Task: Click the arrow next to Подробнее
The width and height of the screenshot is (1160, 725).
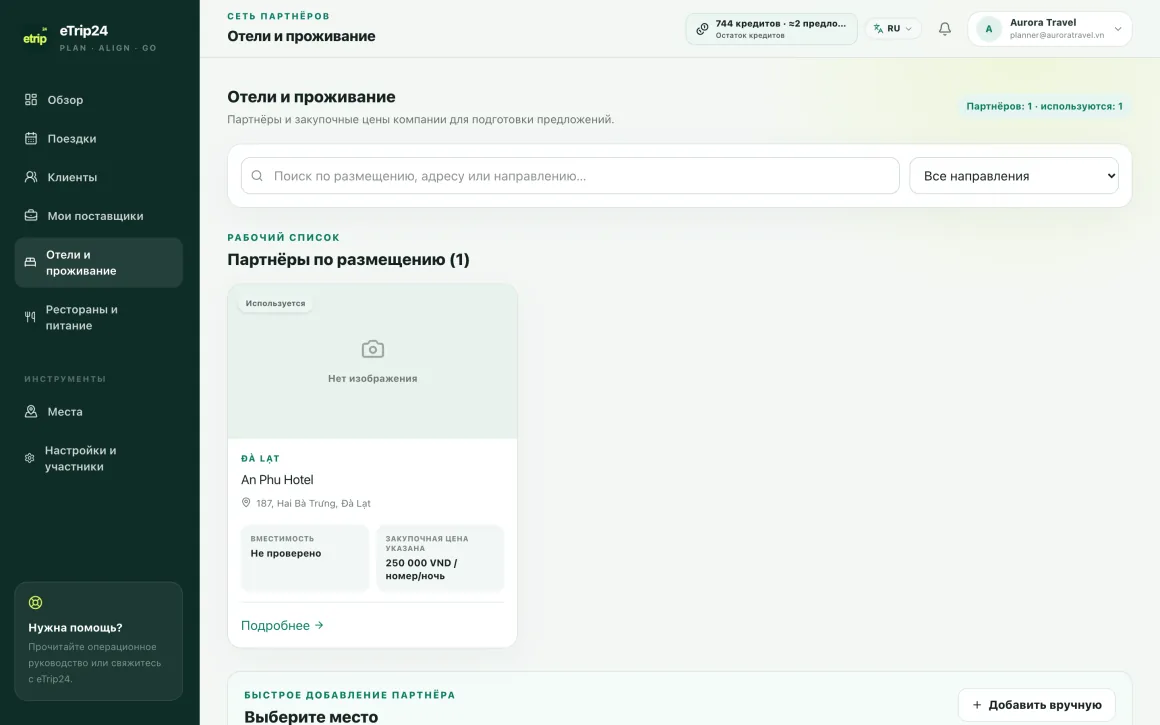Action: tap(319, 625)
